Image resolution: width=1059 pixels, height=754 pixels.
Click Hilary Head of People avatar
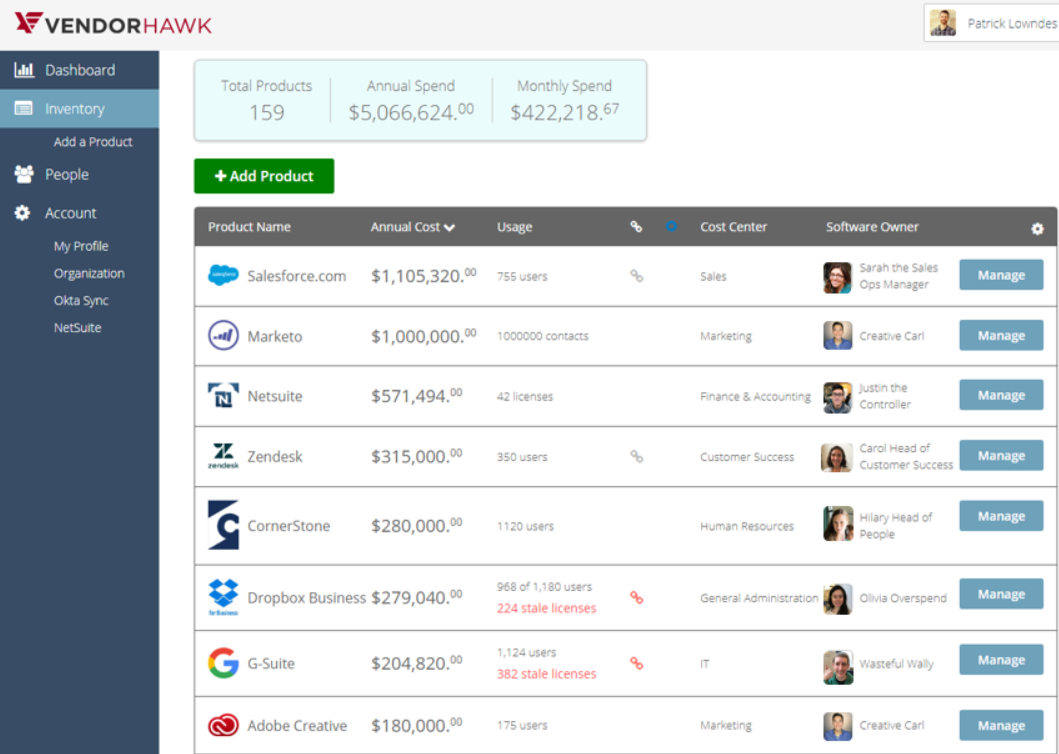coord(837,524)
